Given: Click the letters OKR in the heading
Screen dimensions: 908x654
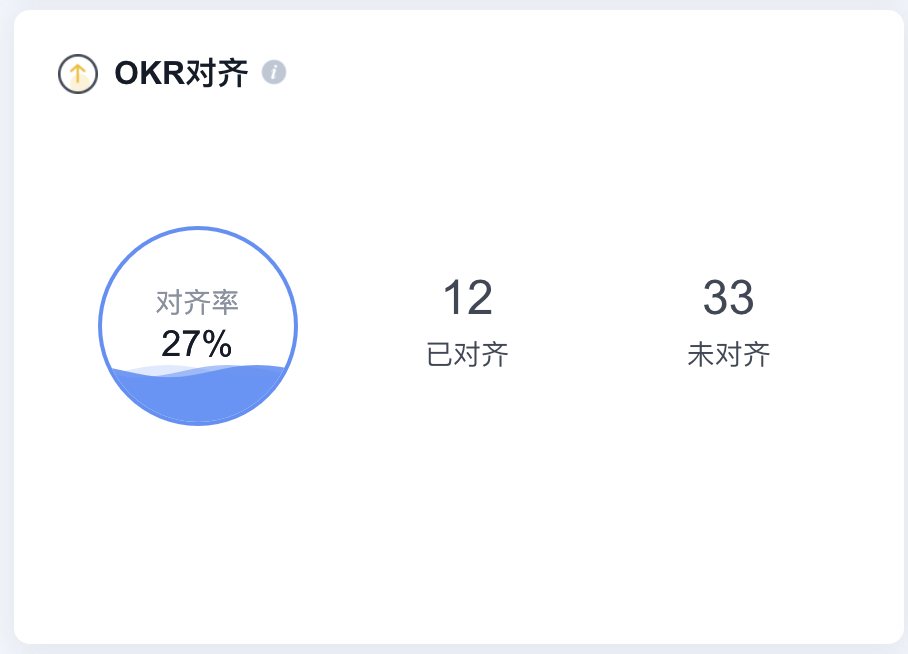Looking at the screenshot, I should click(150, 73).
